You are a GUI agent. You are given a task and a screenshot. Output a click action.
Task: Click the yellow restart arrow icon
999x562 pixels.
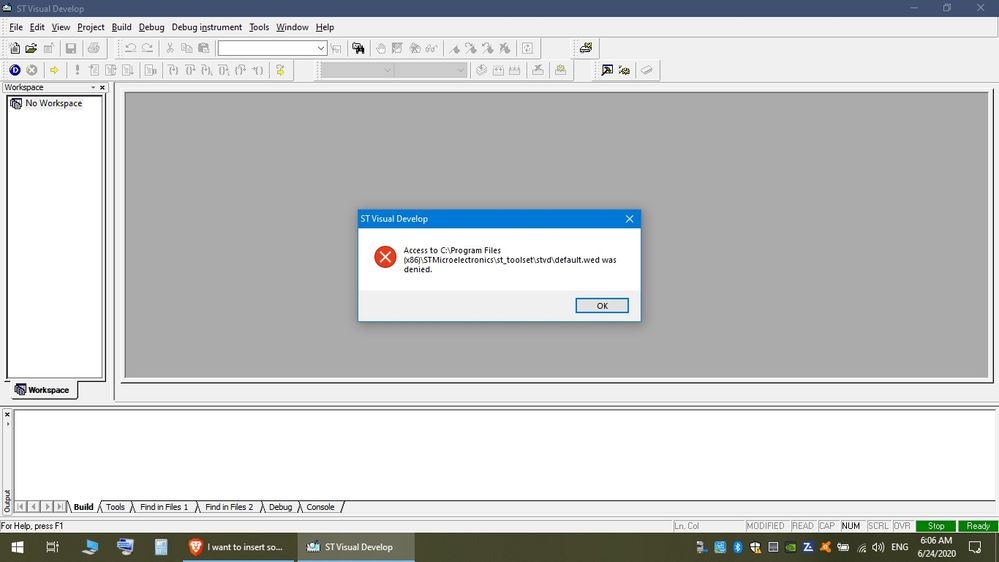click(x=280, y=70)
